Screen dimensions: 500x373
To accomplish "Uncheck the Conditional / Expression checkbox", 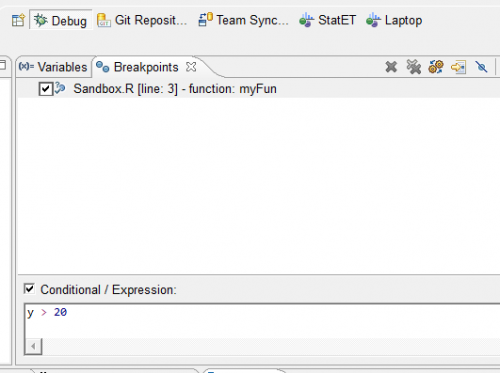I will 29,289.
